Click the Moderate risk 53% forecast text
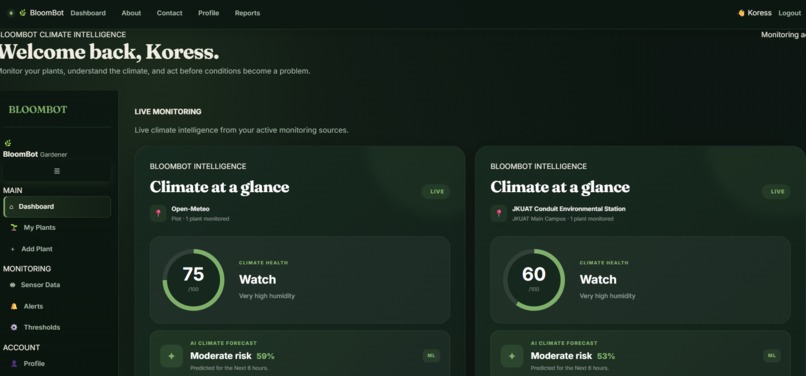This screenshot has width=806, height=376. pos(573,356)
